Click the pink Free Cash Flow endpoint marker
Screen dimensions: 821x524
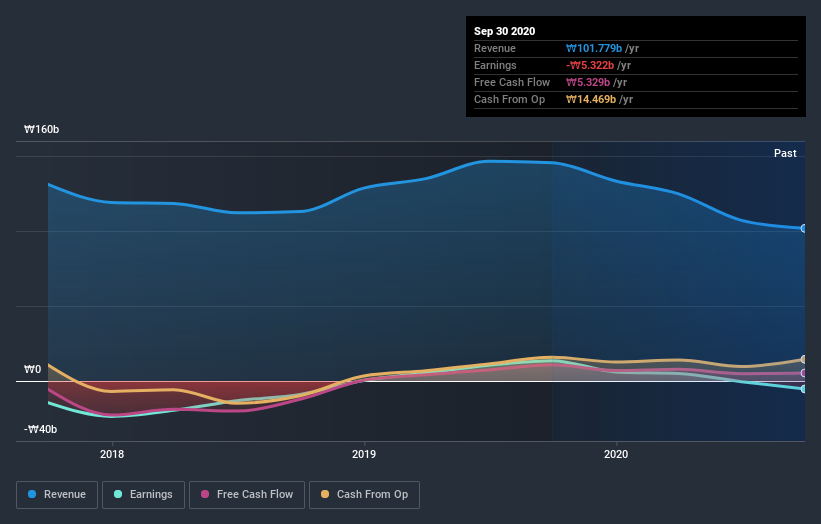tap(804, 373)
